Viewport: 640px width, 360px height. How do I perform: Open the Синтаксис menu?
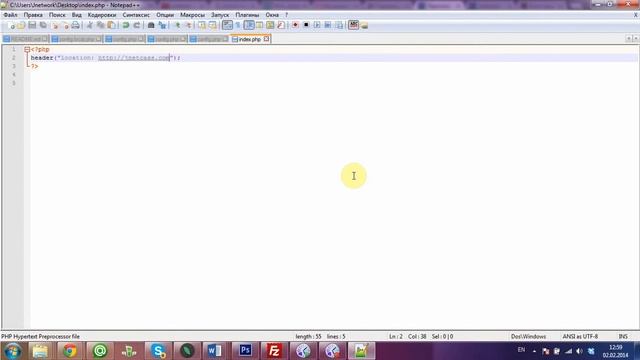click(136, 15)
